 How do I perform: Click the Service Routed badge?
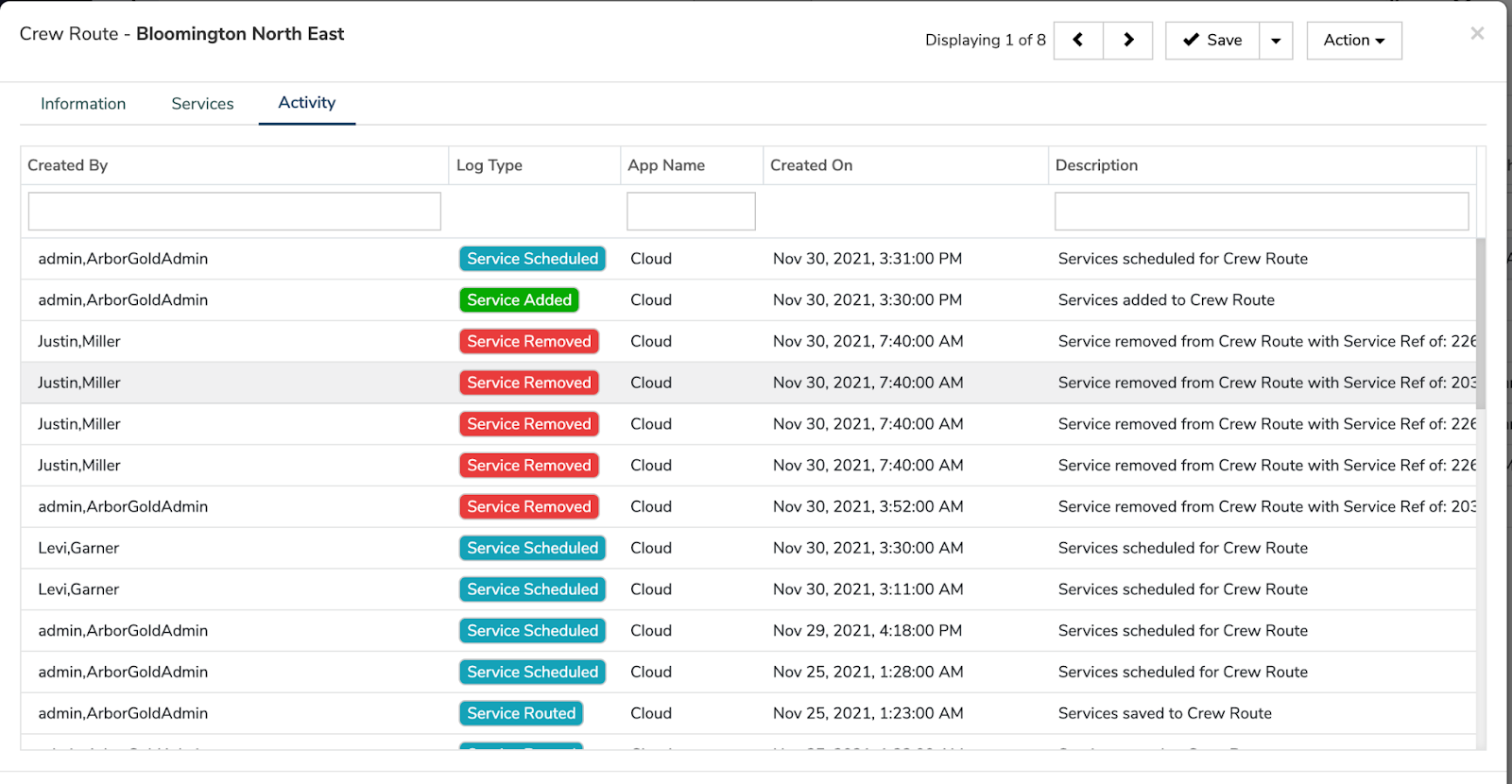[521, 714]
